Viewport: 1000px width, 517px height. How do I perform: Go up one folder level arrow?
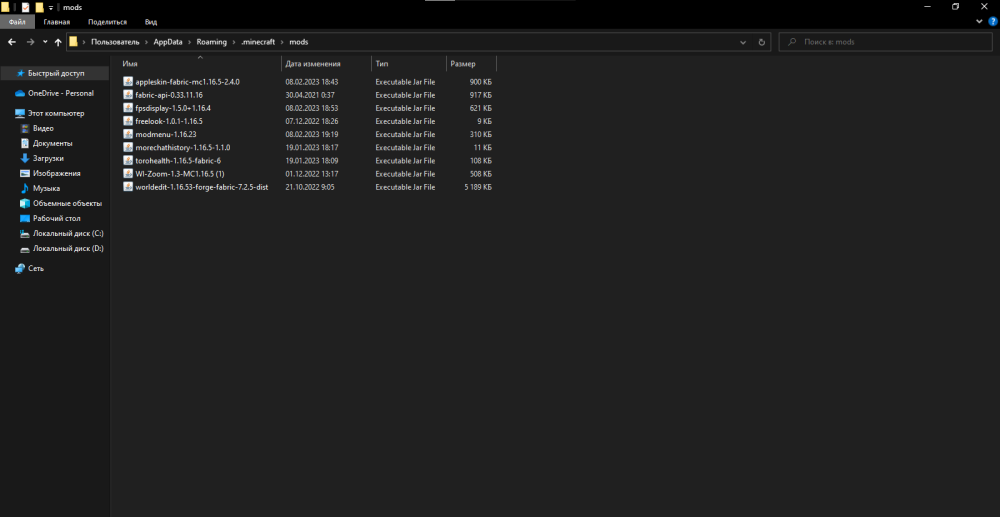58,42
